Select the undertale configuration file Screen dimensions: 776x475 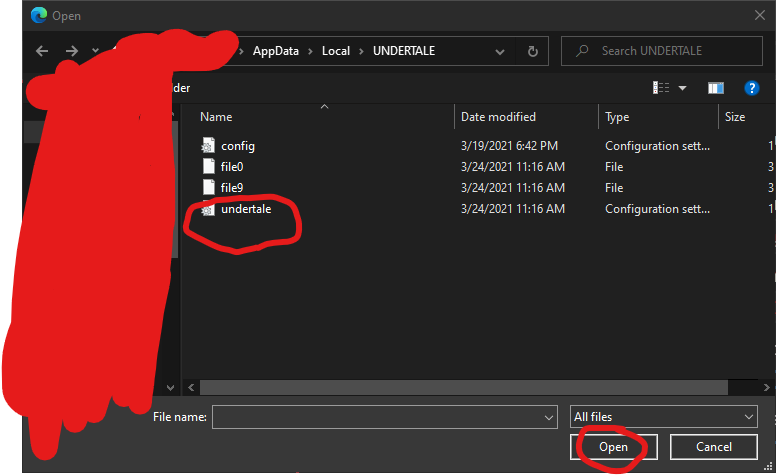246,209
